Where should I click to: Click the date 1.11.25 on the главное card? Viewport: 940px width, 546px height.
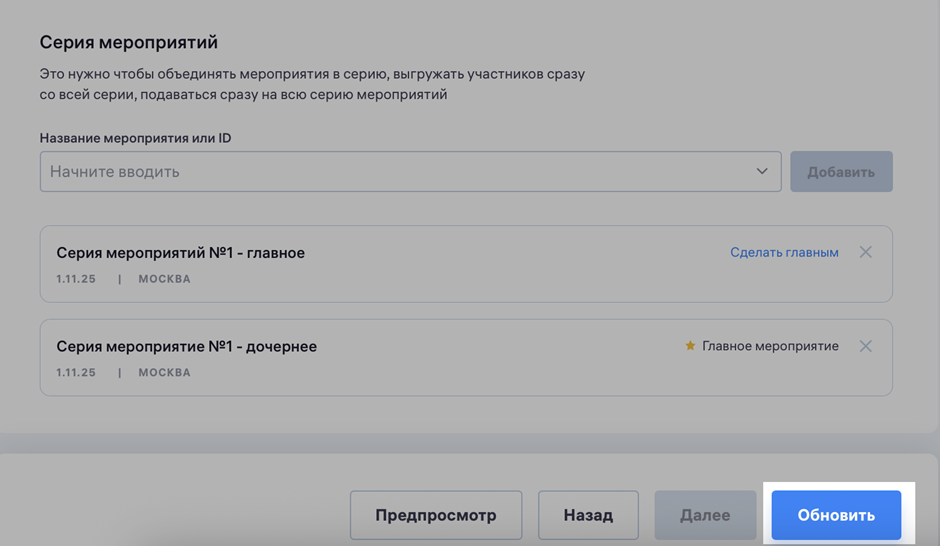coord(76,279)
